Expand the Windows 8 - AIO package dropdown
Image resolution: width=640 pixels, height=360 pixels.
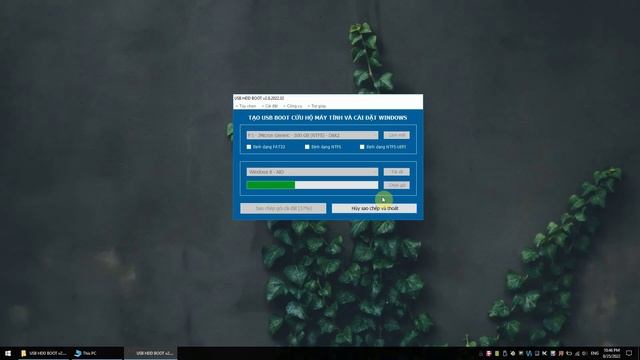pos(312,172)
